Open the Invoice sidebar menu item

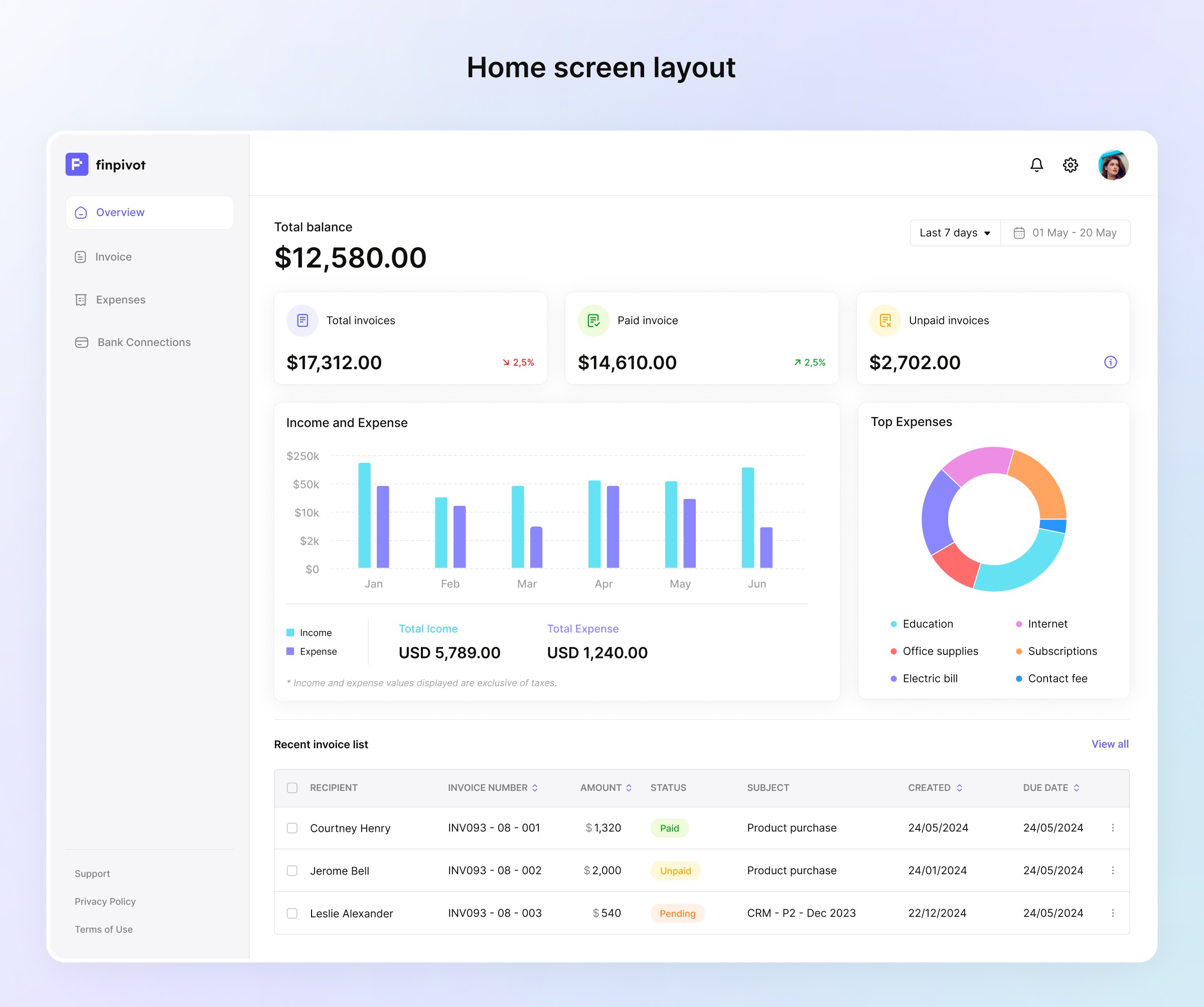pos(113,257)
